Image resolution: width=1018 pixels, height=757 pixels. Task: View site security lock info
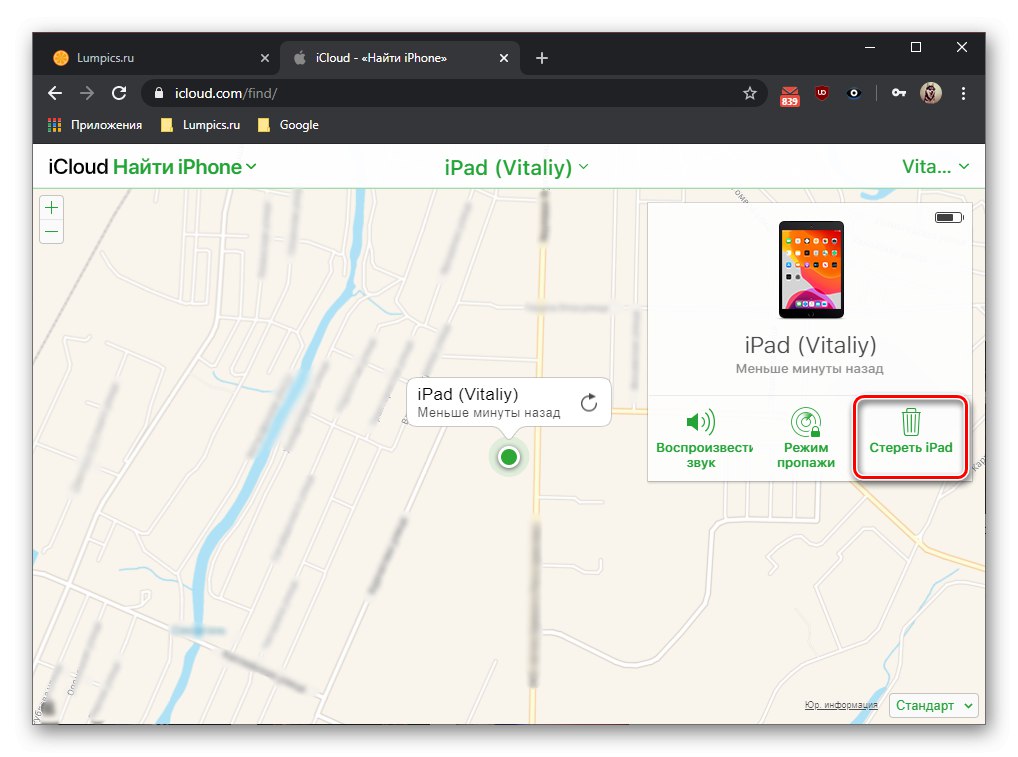click(x=159, y=93)
